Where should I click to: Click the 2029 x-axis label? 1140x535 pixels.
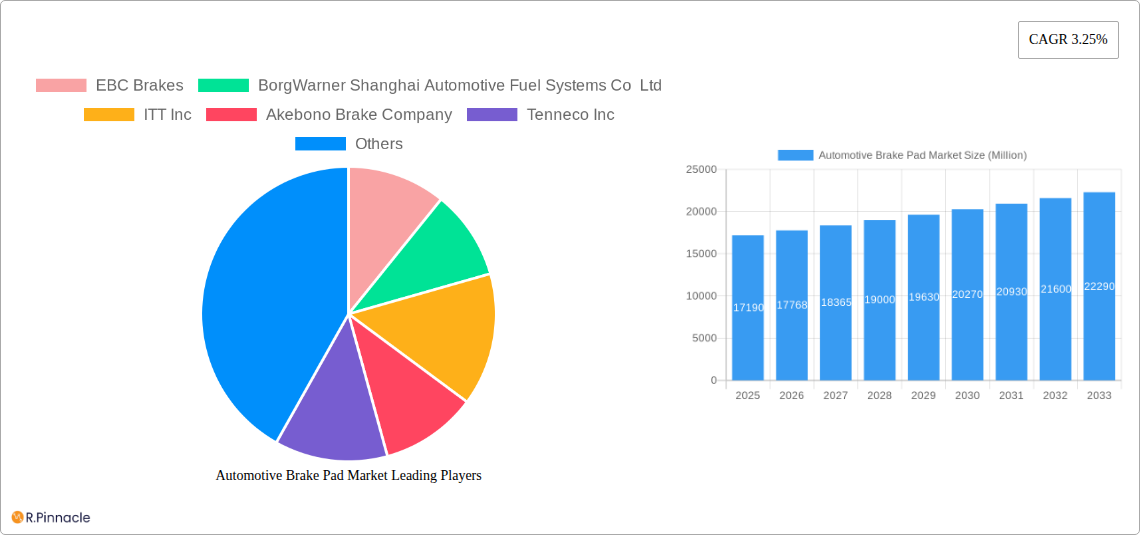coord(924,395)
